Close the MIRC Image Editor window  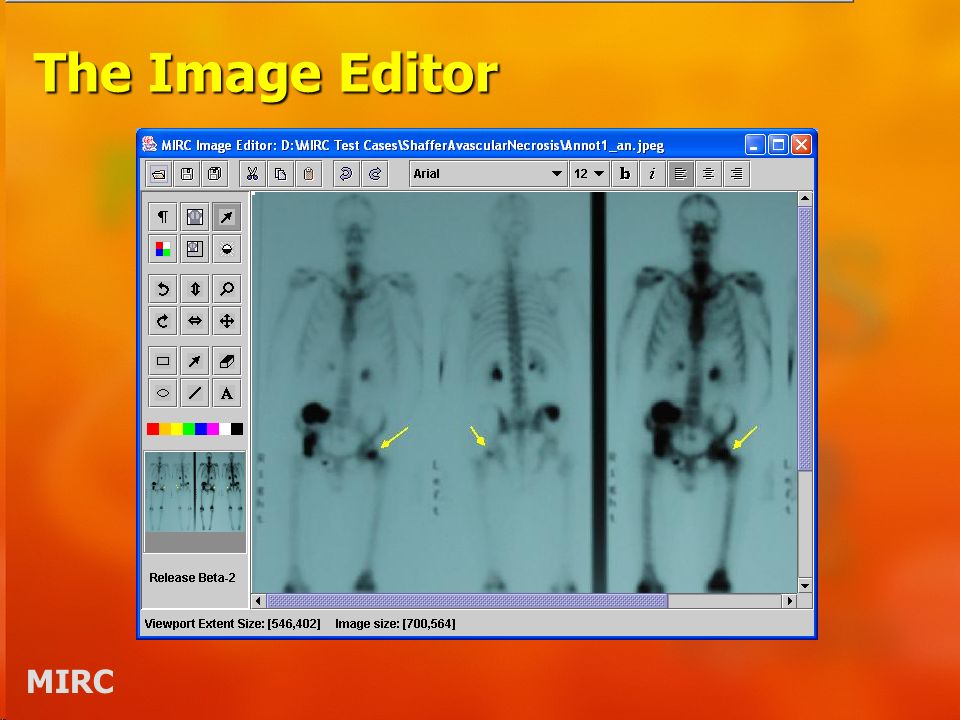(801, 145)
